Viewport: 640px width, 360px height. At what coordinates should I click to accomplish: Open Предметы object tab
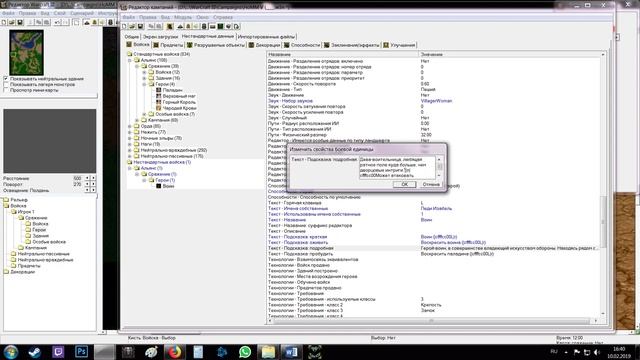pyautogui.click(x=168, y=45)
